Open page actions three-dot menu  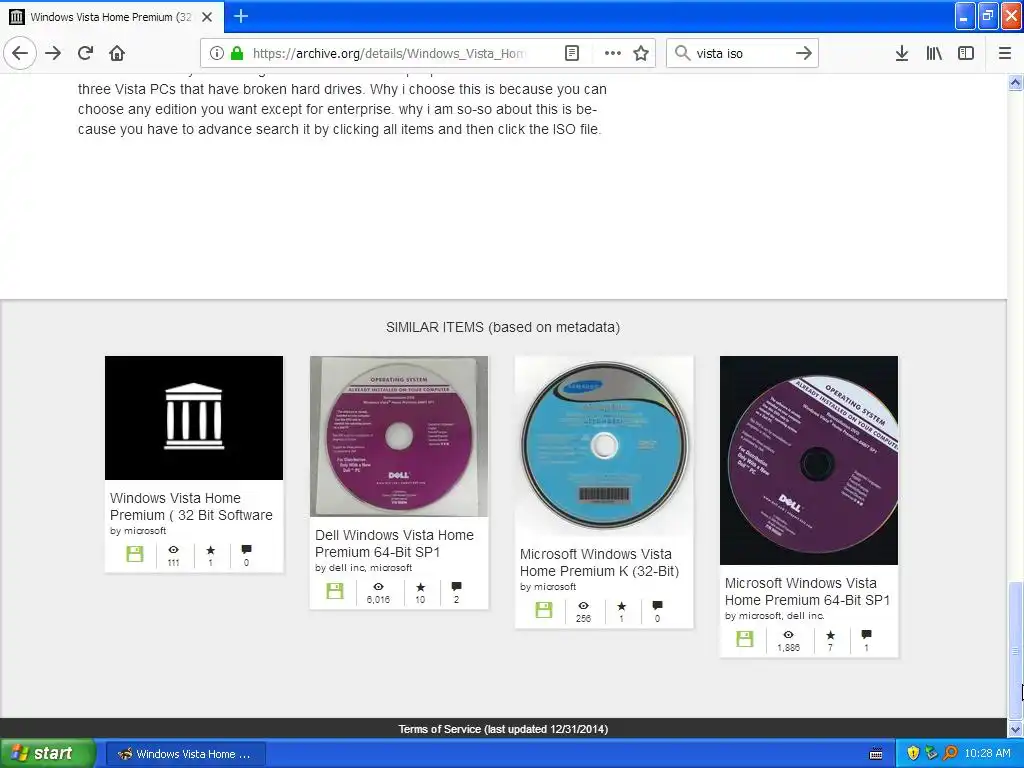[613, 53]
